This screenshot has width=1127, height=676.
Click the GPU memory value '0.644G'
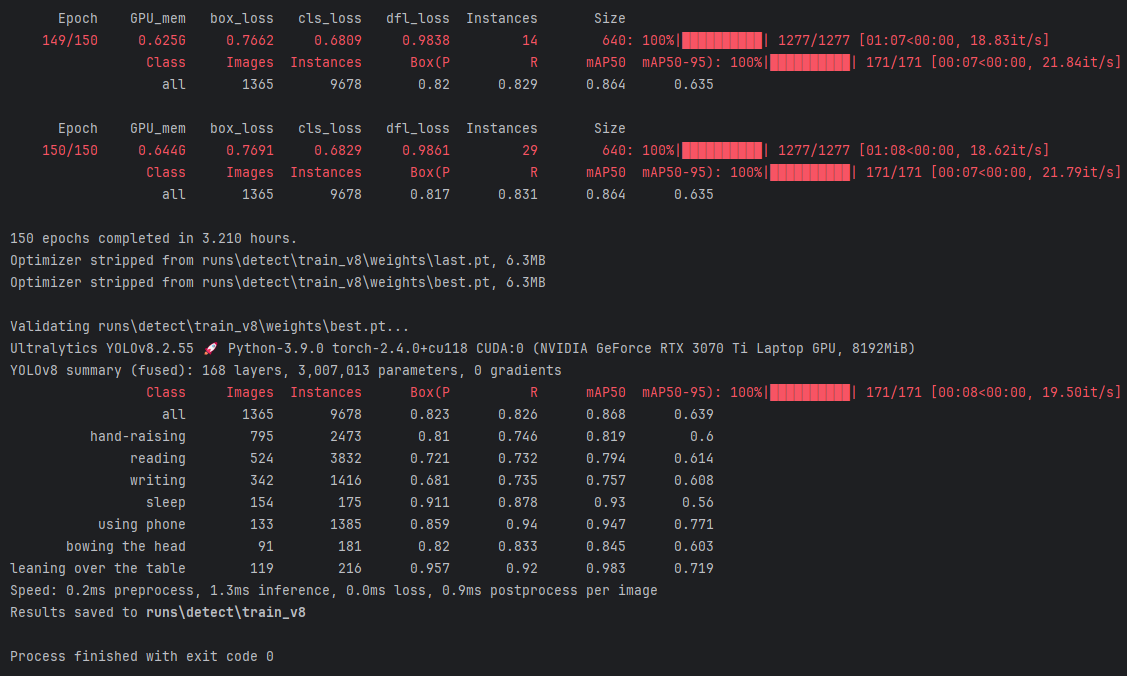click(x=162, y=150)
